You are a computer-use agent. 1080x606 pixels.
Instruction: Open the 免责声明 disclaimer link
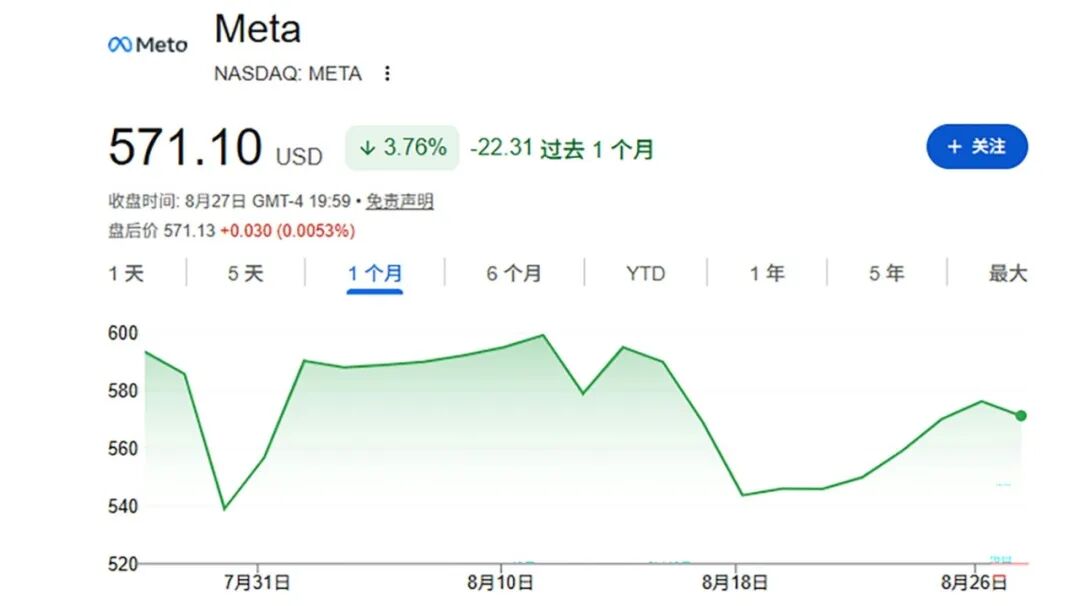click(399, 201)
